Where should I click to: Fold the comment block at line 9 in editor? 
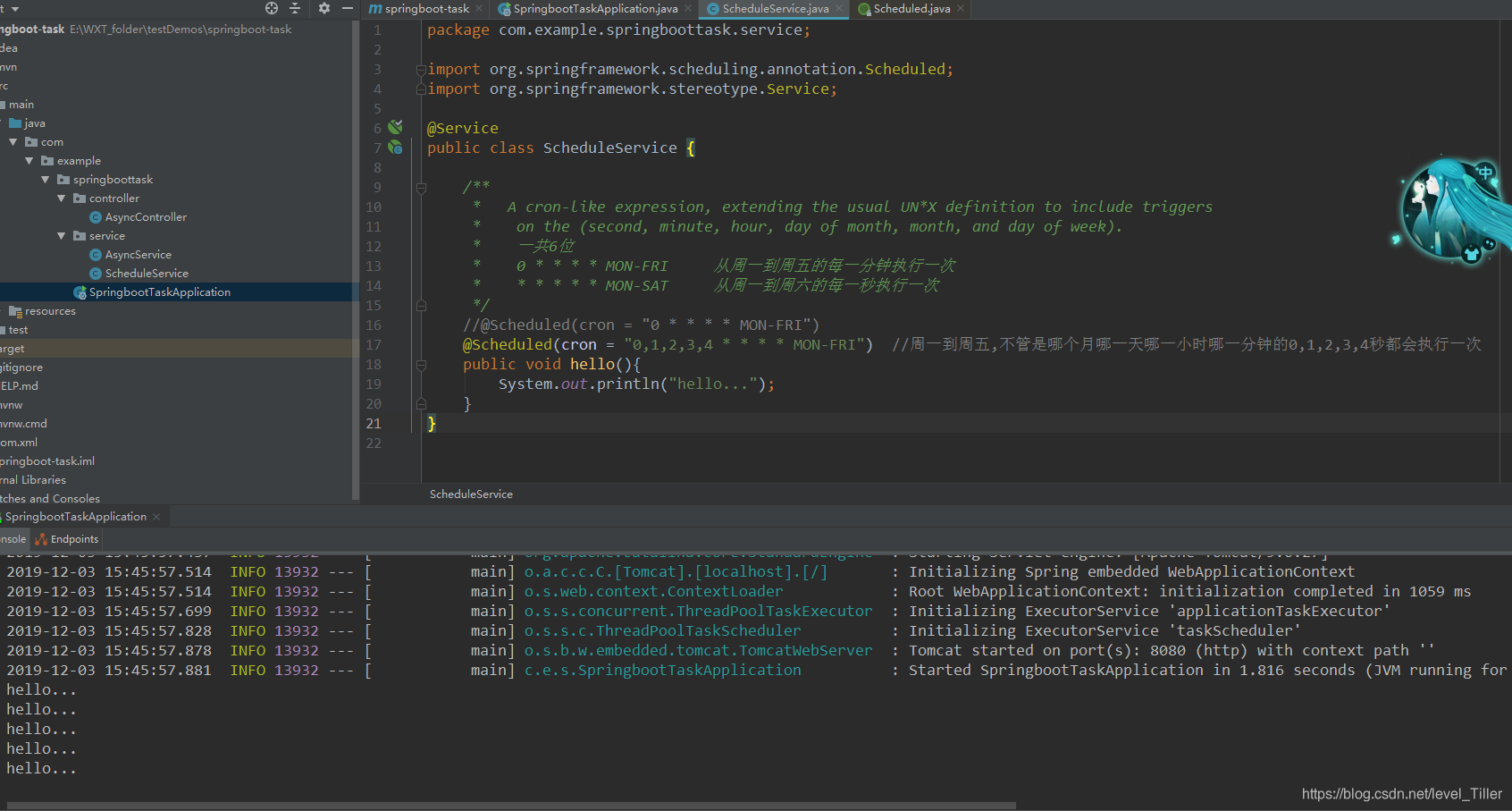pos(420,186)
